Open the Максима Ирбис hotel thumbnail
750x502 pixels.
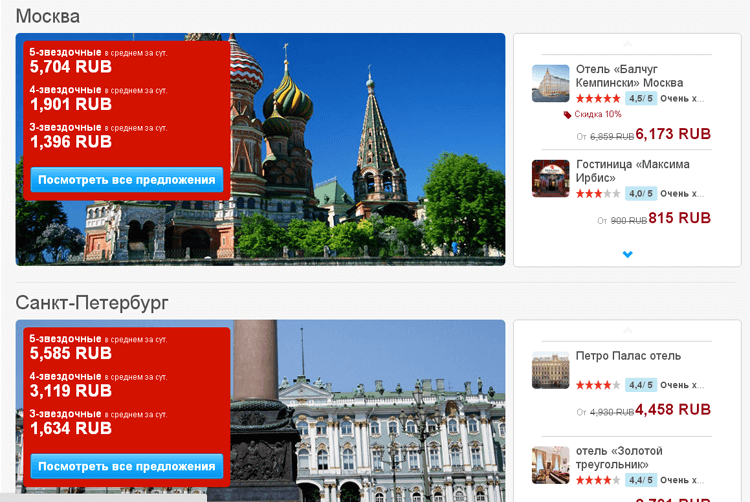[x=550, y=178]
